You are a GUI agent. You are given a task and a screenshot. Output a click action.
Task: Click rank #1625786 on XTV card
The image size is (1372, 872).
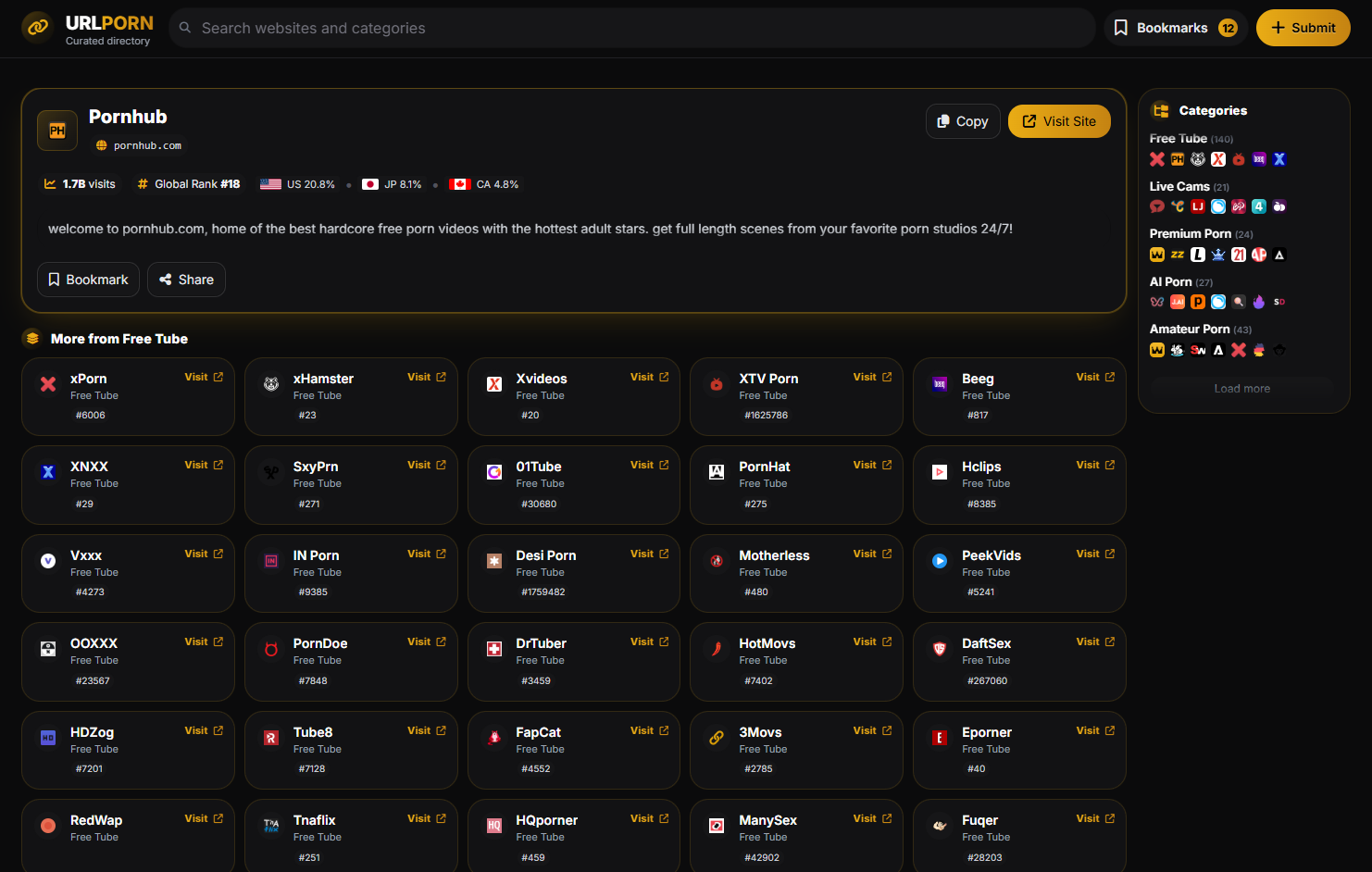click(x=767, y=416)
